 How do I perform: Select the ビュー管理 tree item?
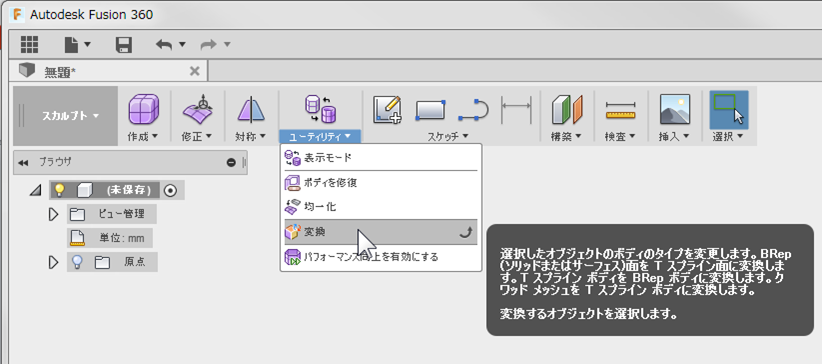tap(112, 214)
